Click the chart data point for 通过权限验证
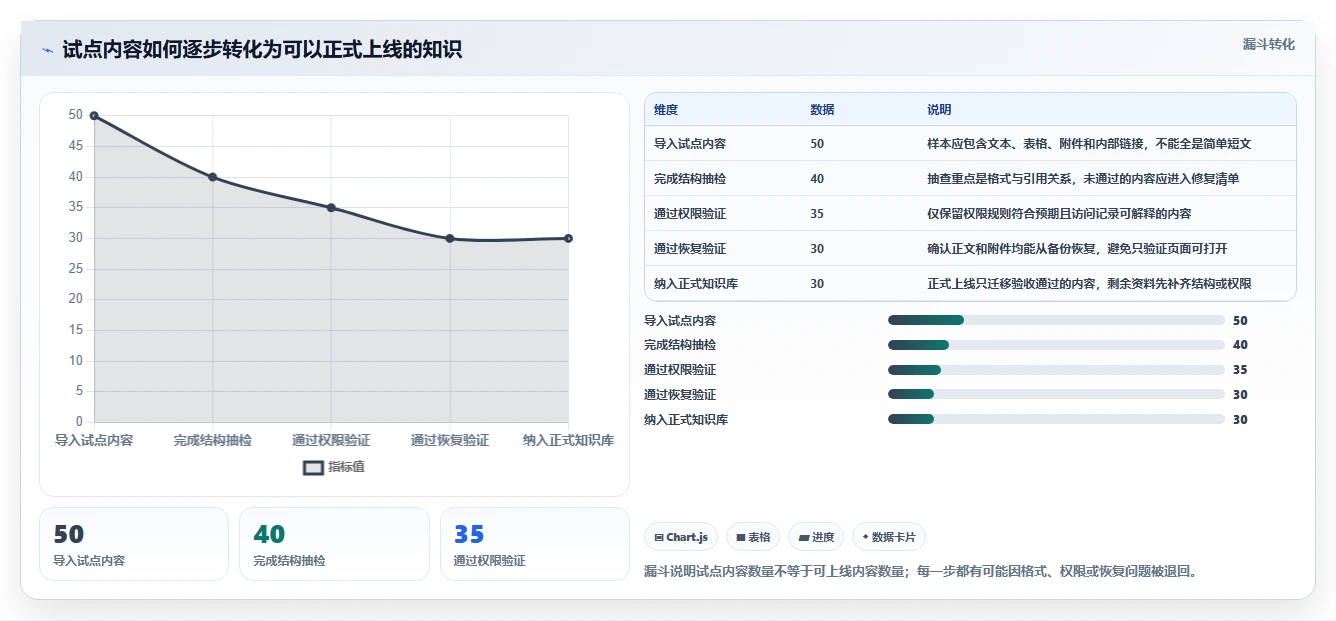The image size is (1336, 621). point(331,208)
